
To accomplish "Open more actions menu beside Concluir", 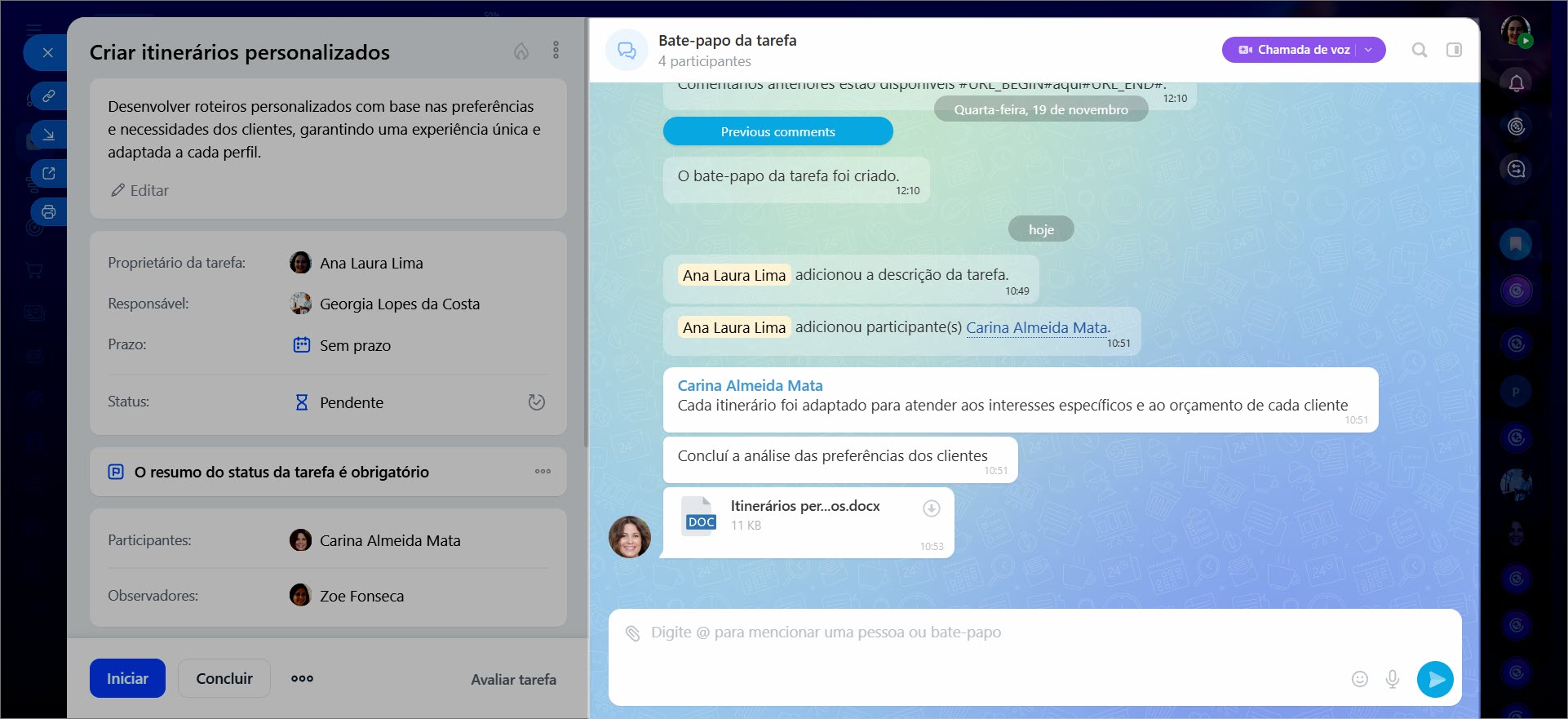I will pos(302,678).
